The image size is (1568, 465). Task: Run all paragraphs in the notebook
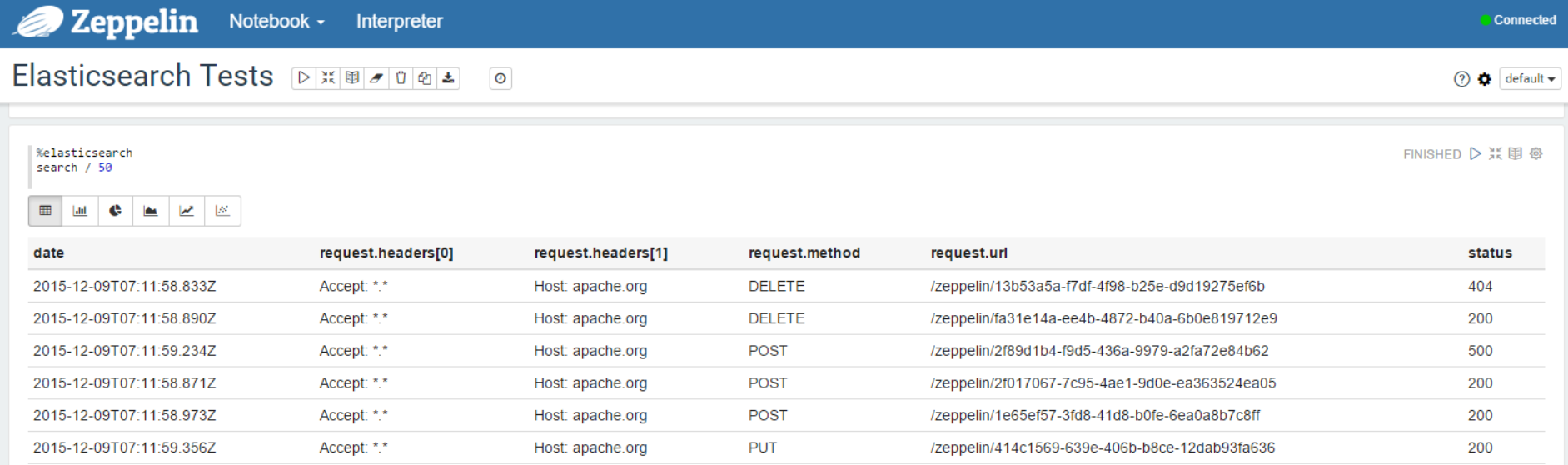click(x=304, y=78)
